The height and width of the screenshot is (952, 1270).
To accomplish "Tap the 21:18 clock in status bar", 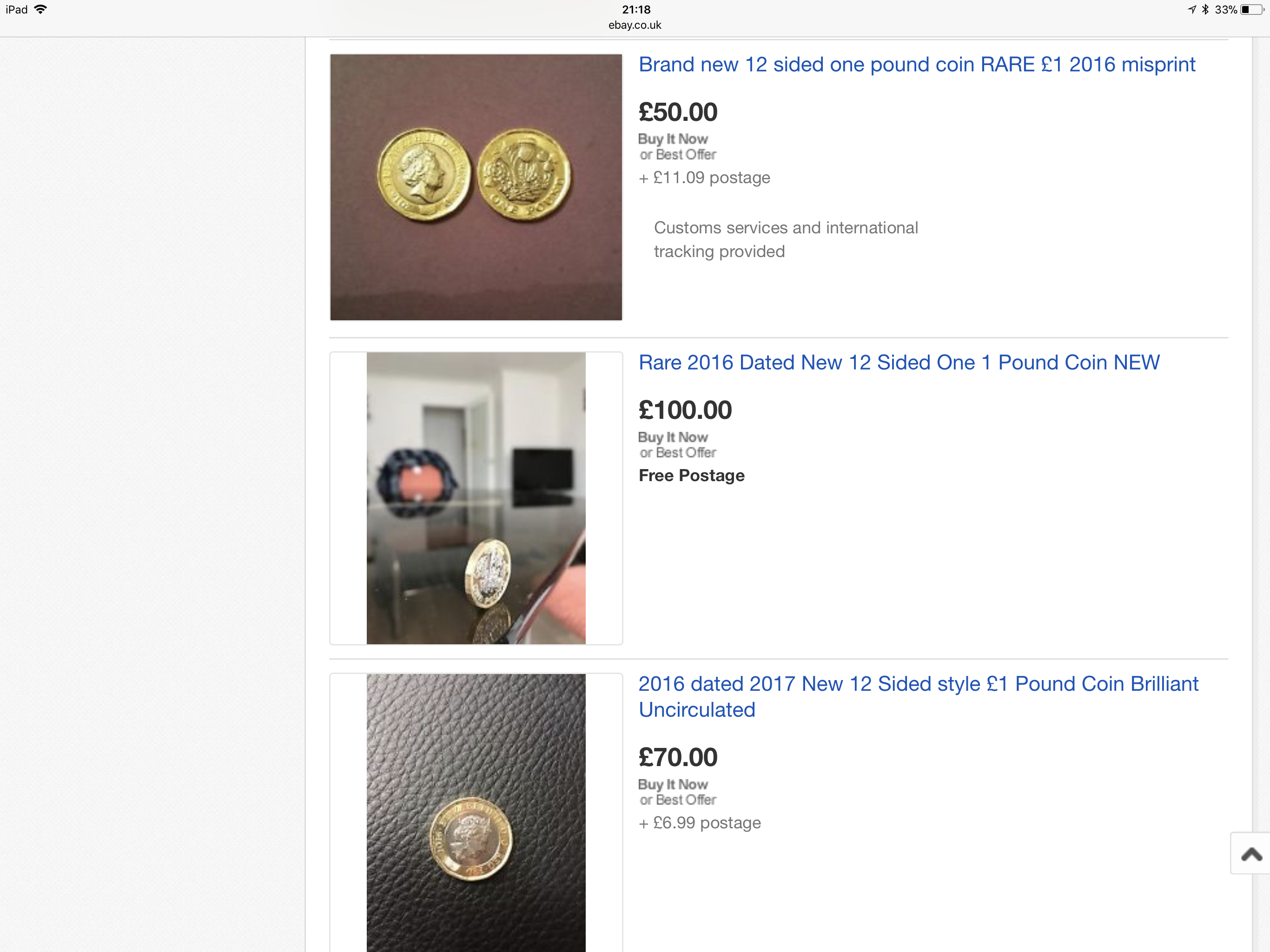I will [636, 9].
